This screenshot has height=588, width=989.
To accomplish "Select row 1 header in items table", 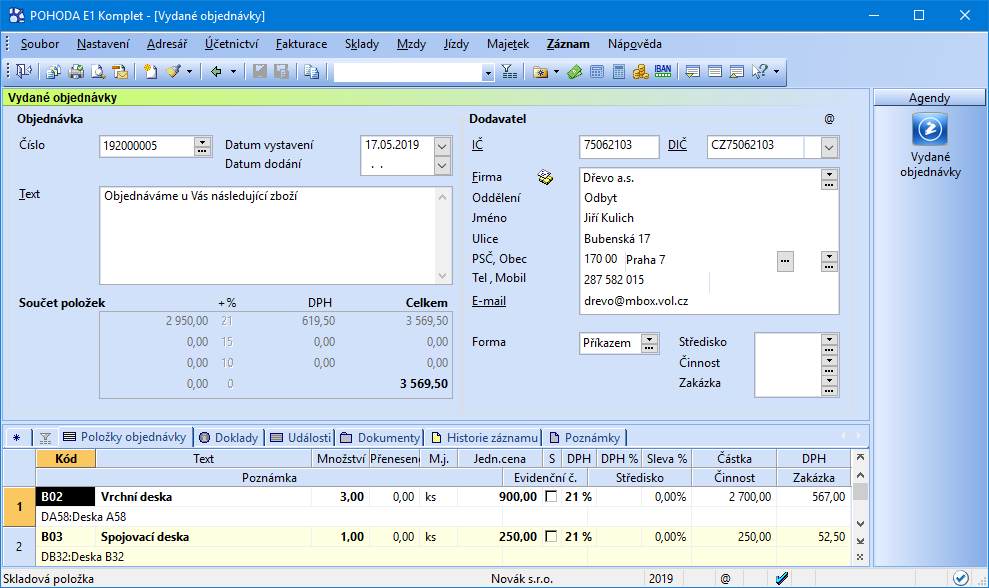I will (x=20, y=507).
